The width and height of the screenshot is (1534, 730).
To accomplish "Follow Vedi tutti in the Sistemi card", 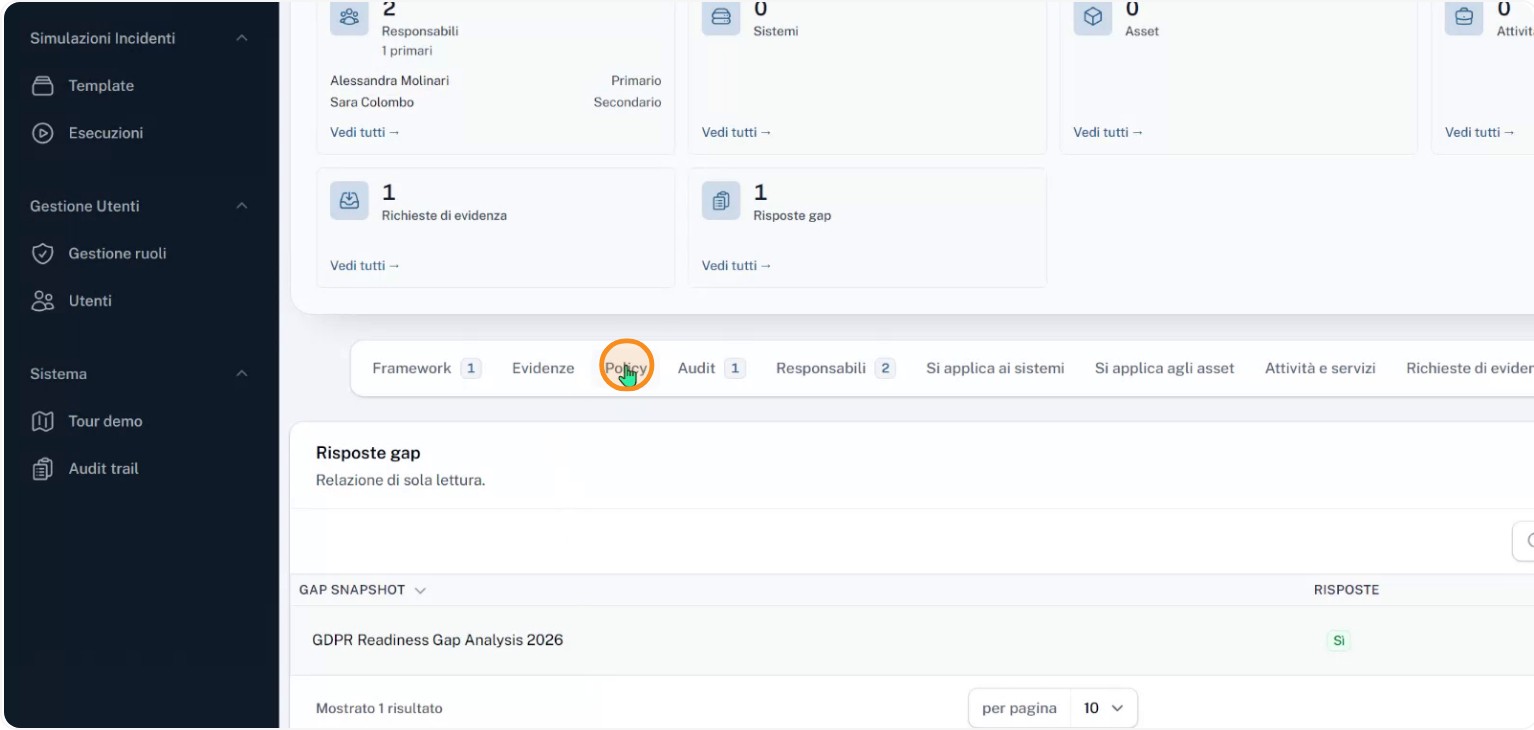I will 736,132.
